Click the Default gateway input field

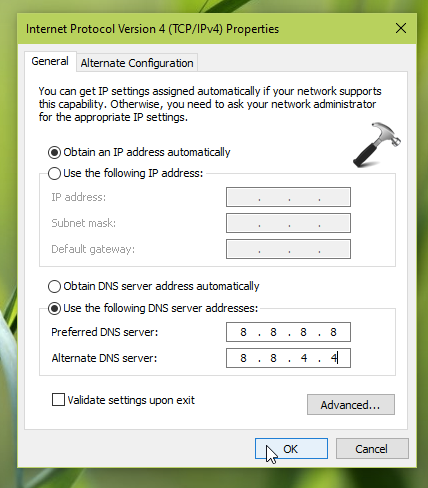coord(288,249)
